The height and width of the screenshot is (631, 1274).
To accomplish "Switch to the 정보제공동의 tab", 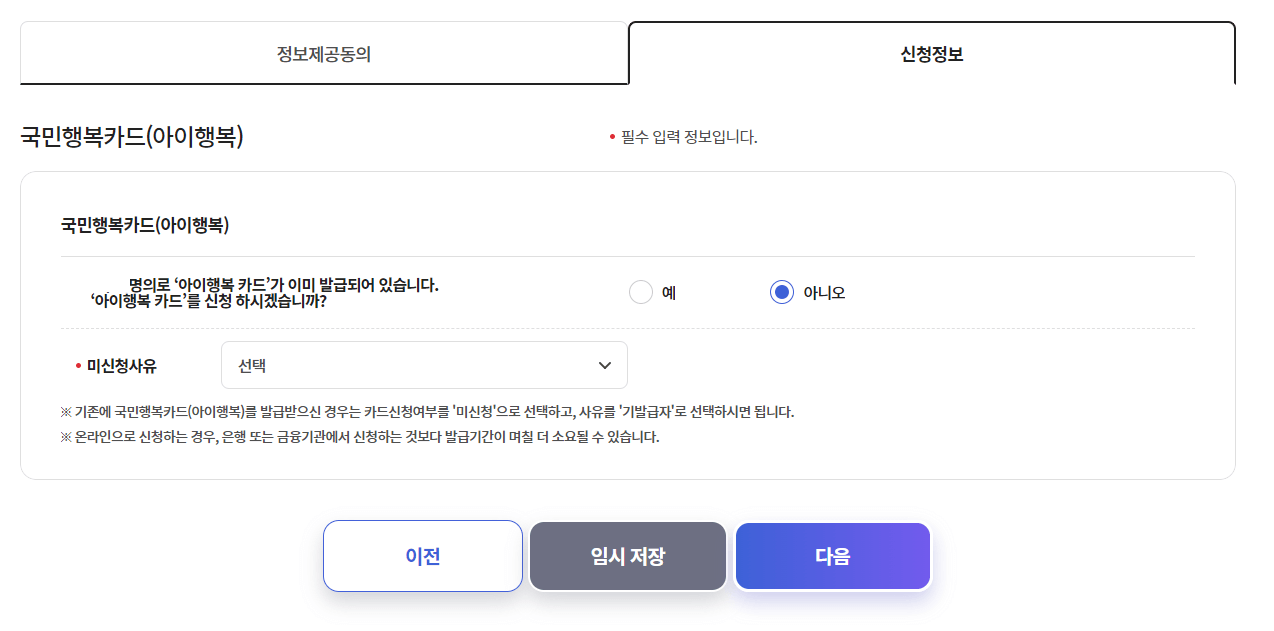I will pos(323,54).
